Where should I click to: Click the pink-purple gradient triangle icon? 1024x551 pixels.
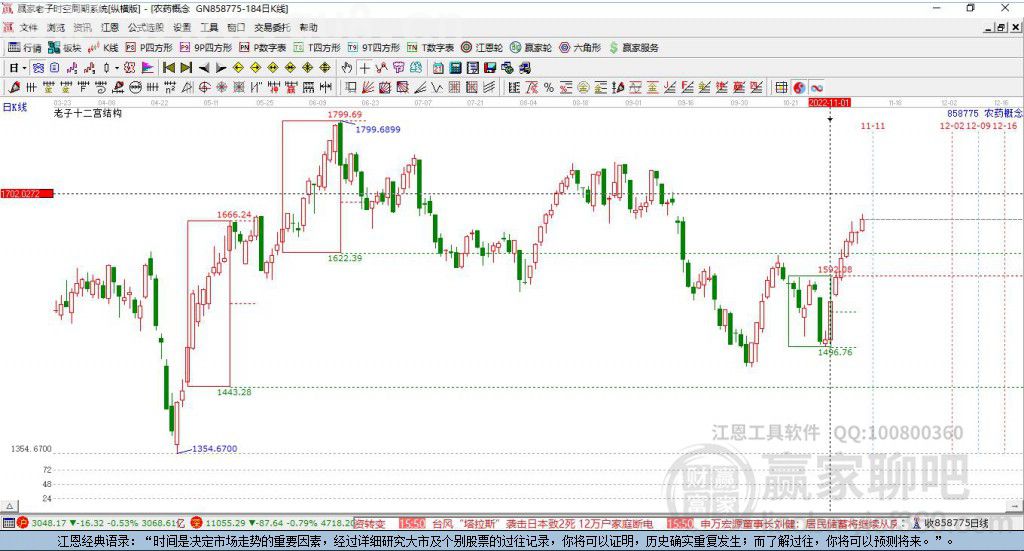pos(148,68)
